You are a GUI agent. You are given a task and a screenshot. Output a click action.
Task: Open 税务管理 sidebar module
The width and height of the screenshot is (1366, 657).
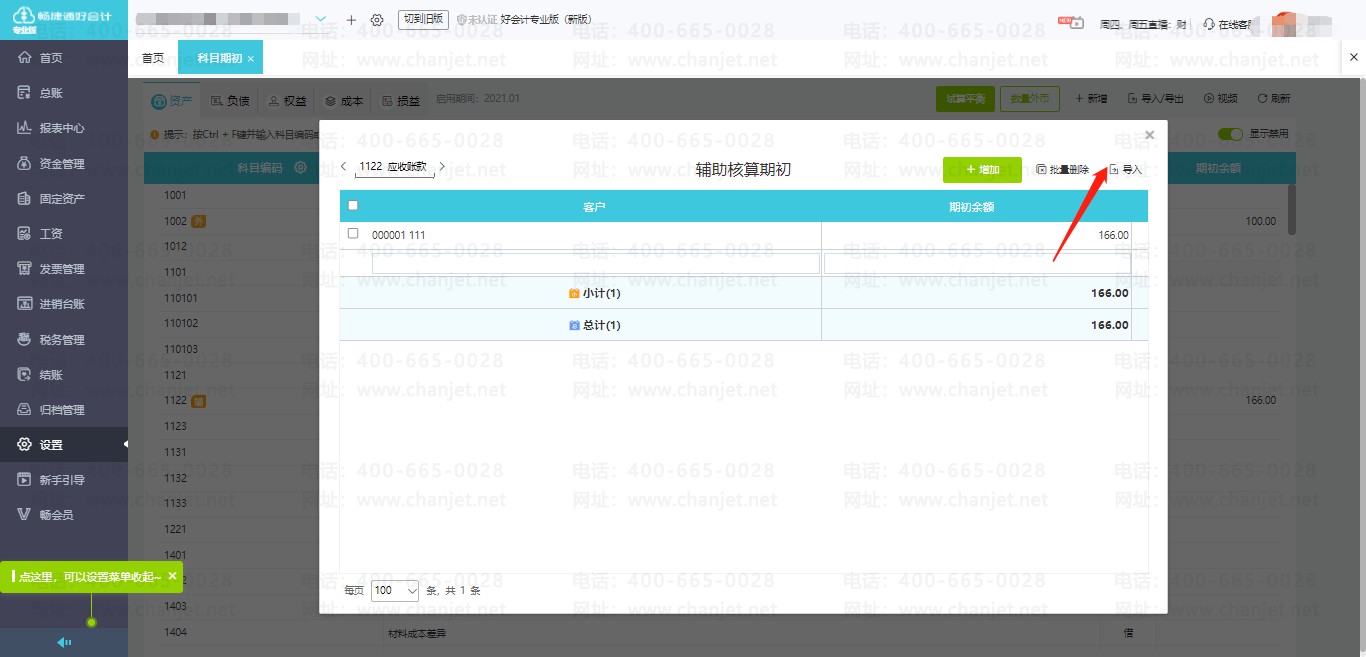[61, 340]
